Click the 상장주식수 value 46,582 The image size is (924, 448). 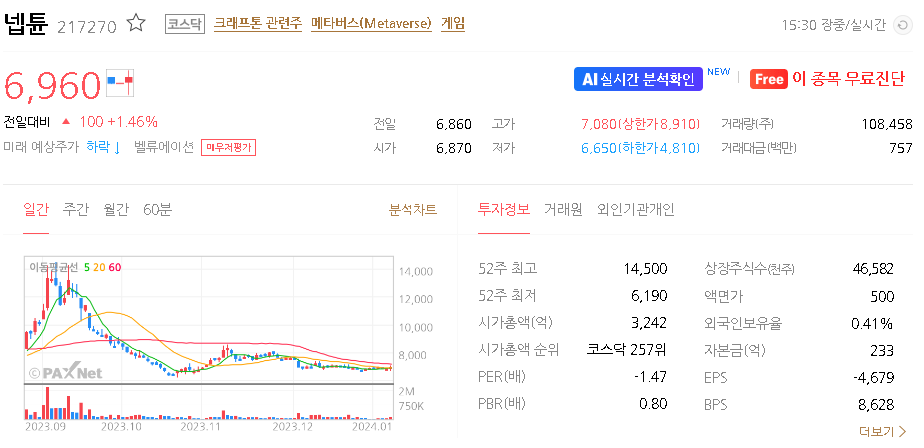tap(873, 269)
